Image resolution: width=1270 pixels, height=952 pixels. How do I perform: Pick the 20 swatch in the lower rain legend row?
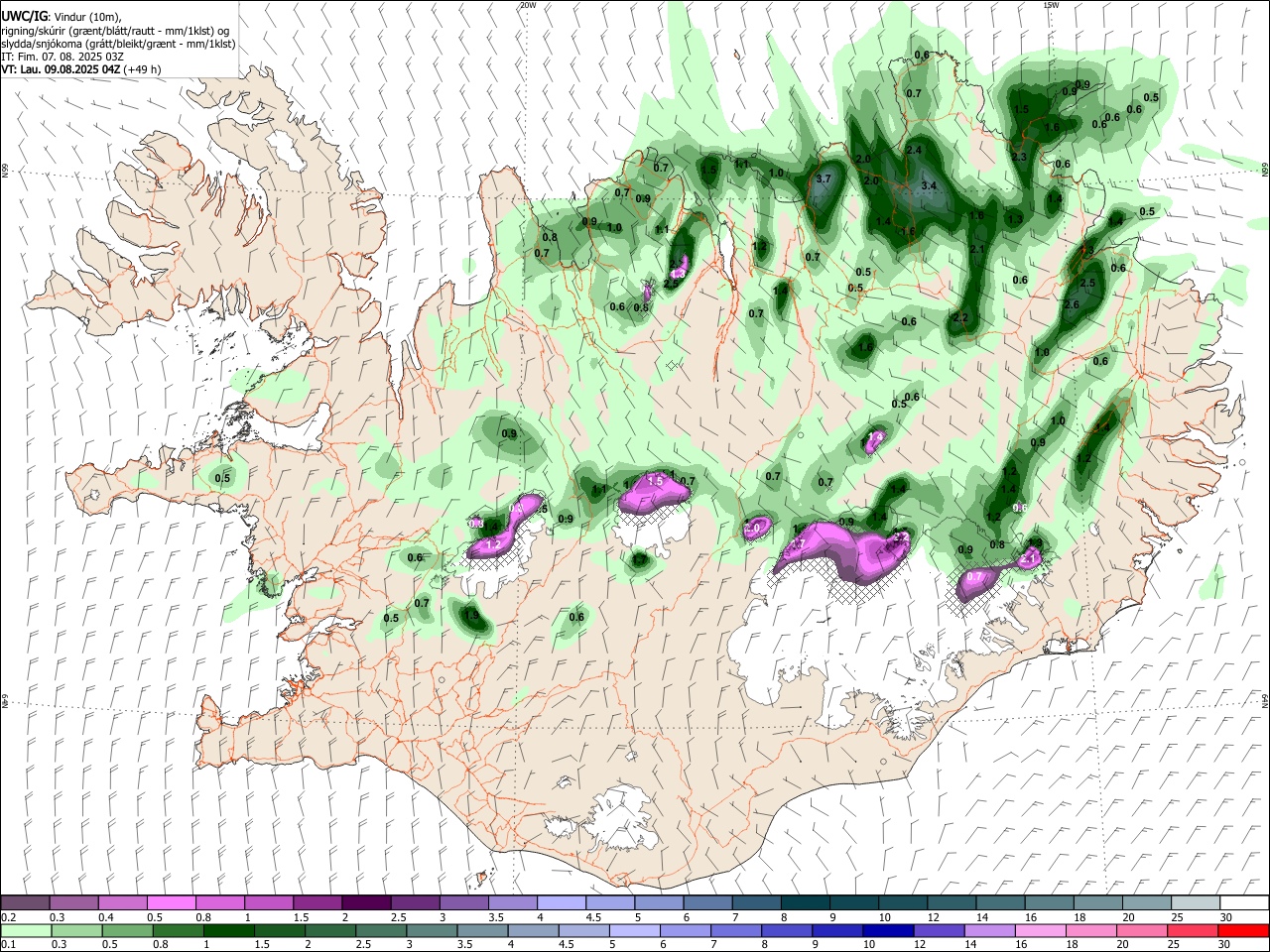(x=1143, y=930)
